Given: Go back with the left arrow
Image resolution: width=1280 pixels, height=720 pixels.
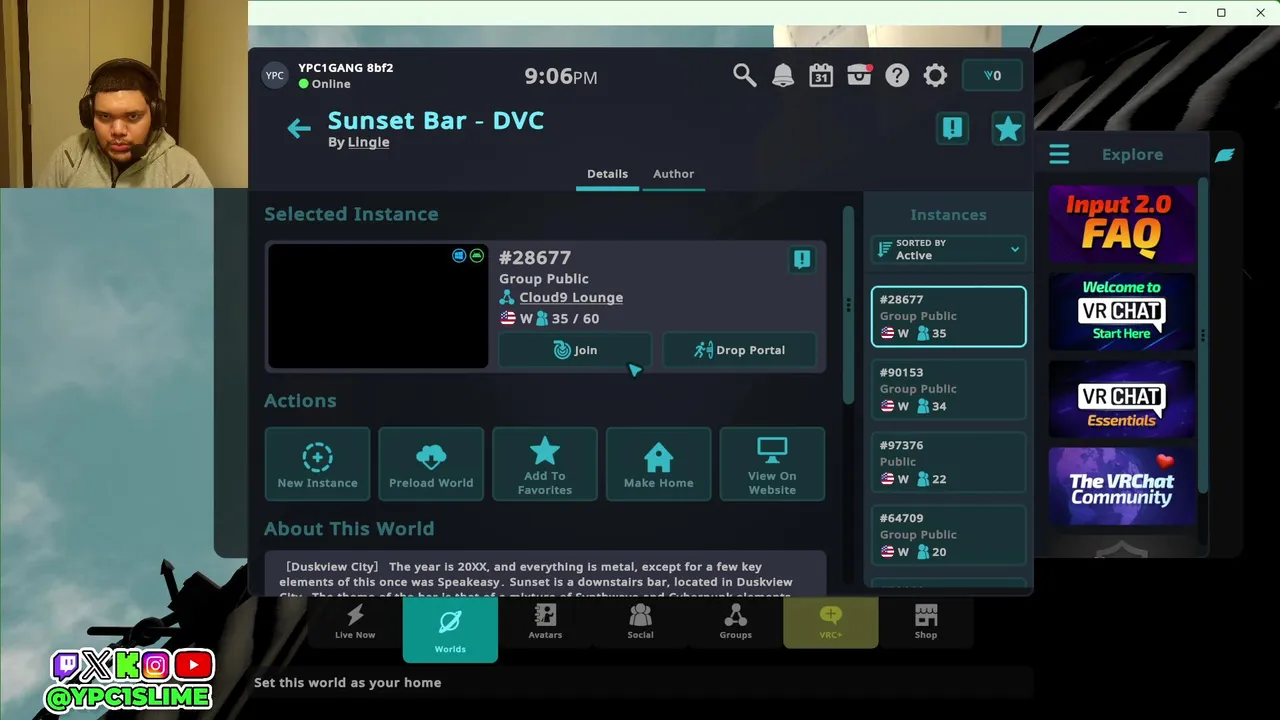Looking at the screenshot, I should pyautogui.click(x=298, y=128).
